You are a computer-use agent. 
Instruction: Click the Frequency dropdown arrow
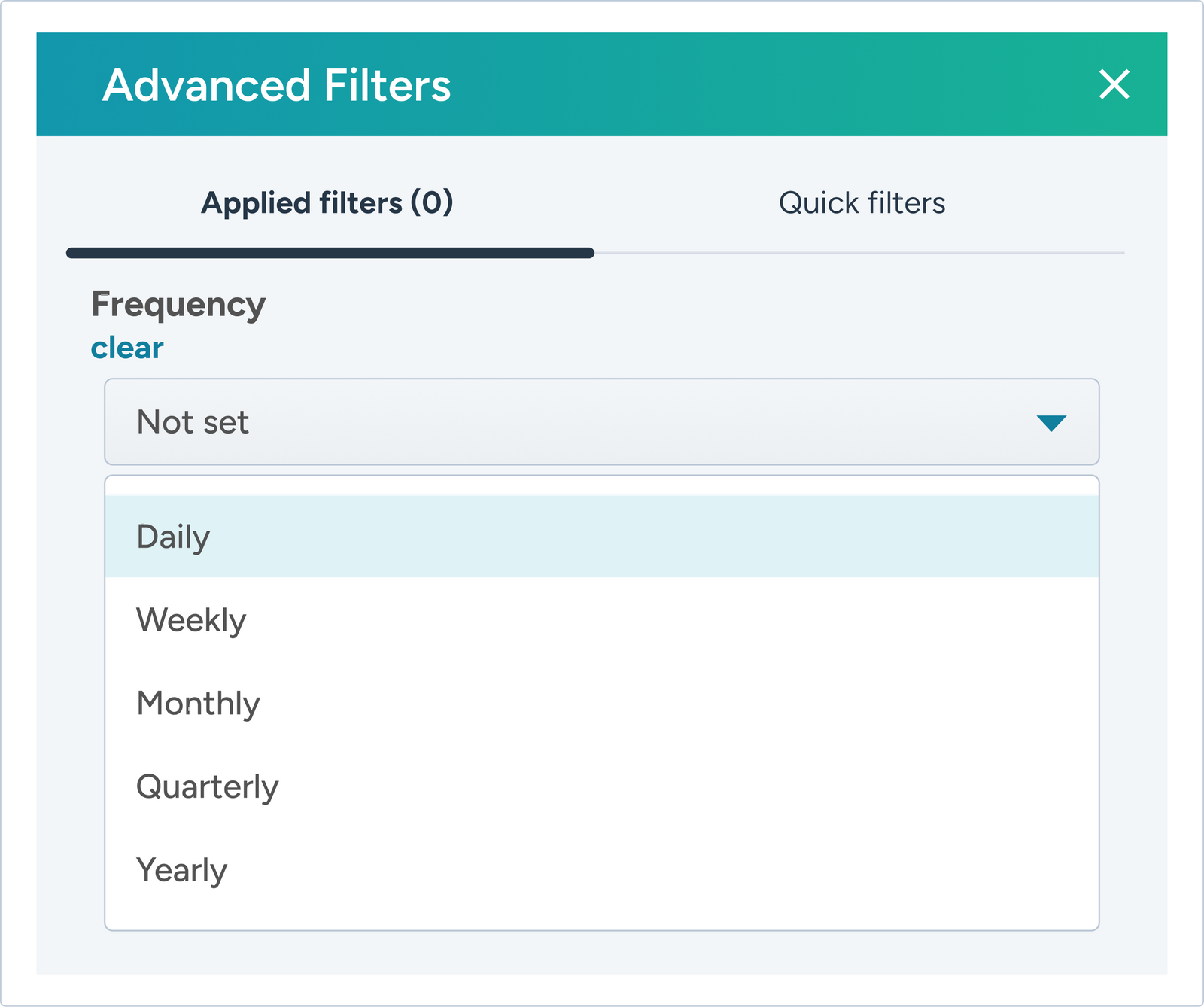click(x=1051, y=423)
